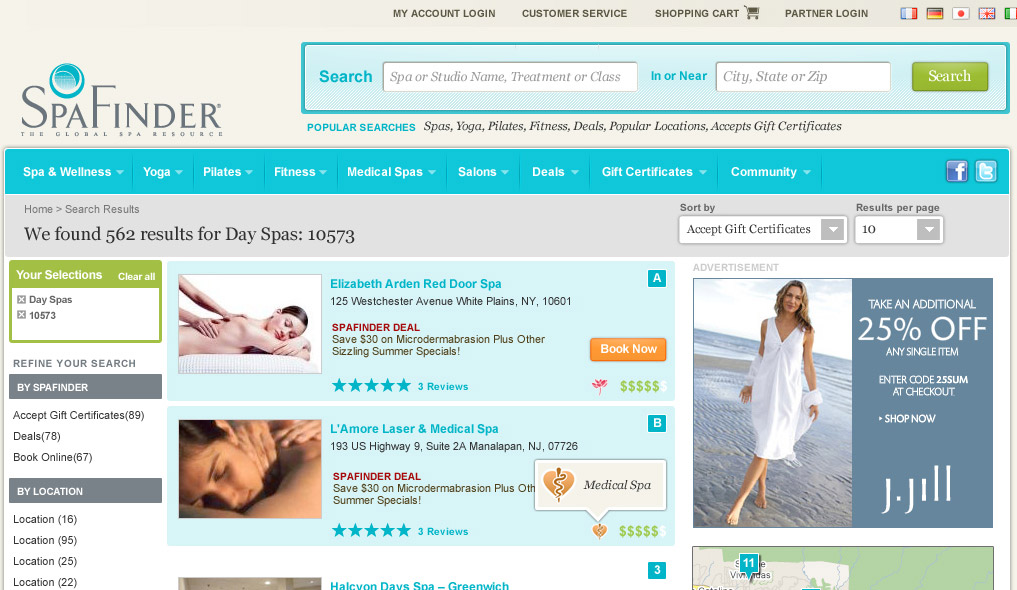Open 3 Reviews for L'Amore Laser
This screenshot has width=1017, height=590.
pos(443,532)
